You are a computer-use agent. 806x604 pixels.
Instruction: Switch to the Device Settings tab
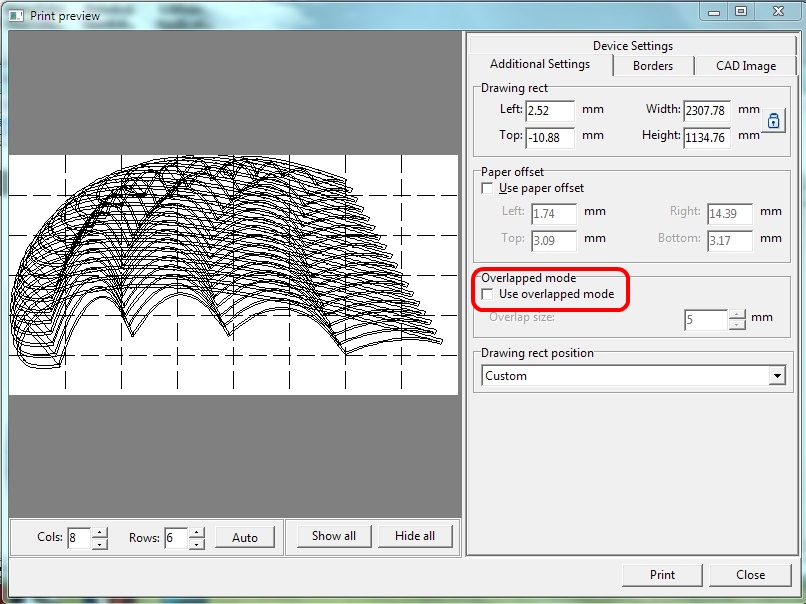tap(632, 46)
